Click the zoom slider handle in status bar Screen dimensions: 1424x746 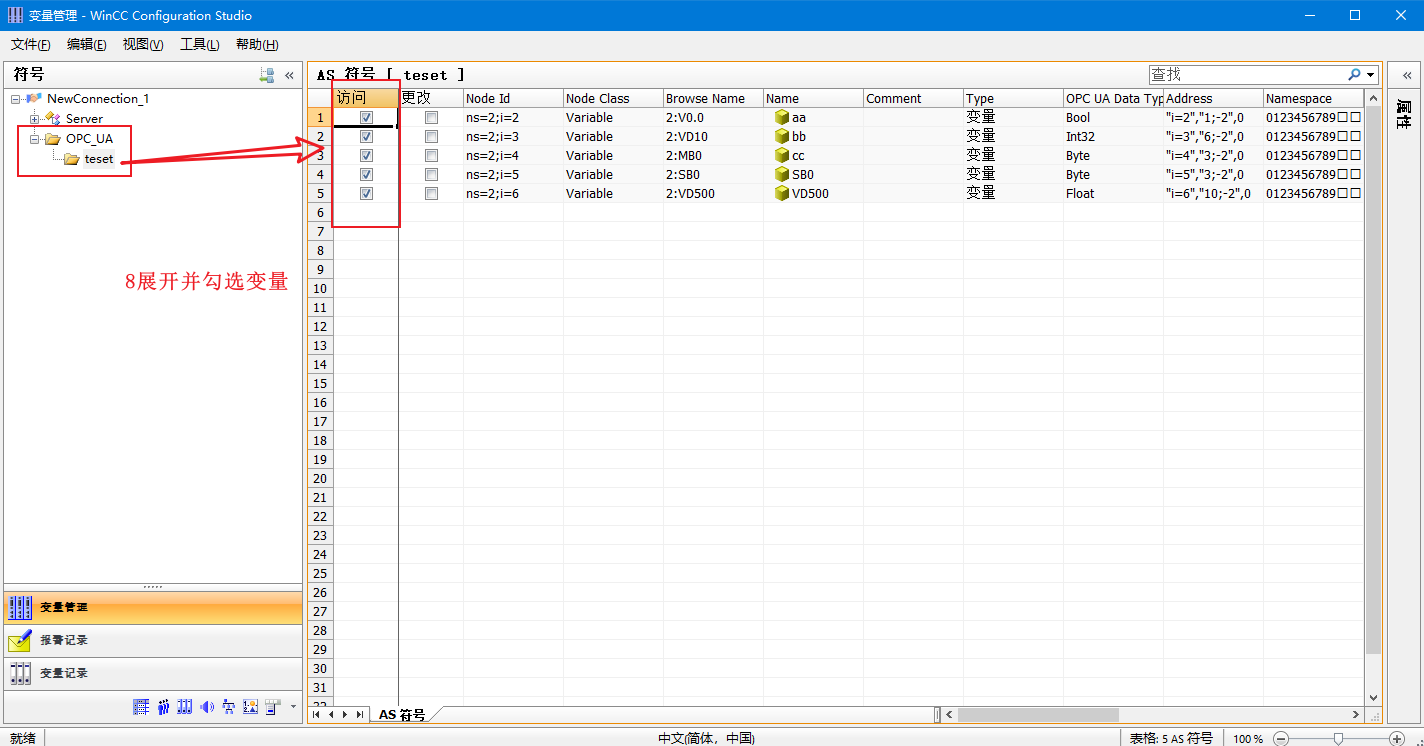1338,738
